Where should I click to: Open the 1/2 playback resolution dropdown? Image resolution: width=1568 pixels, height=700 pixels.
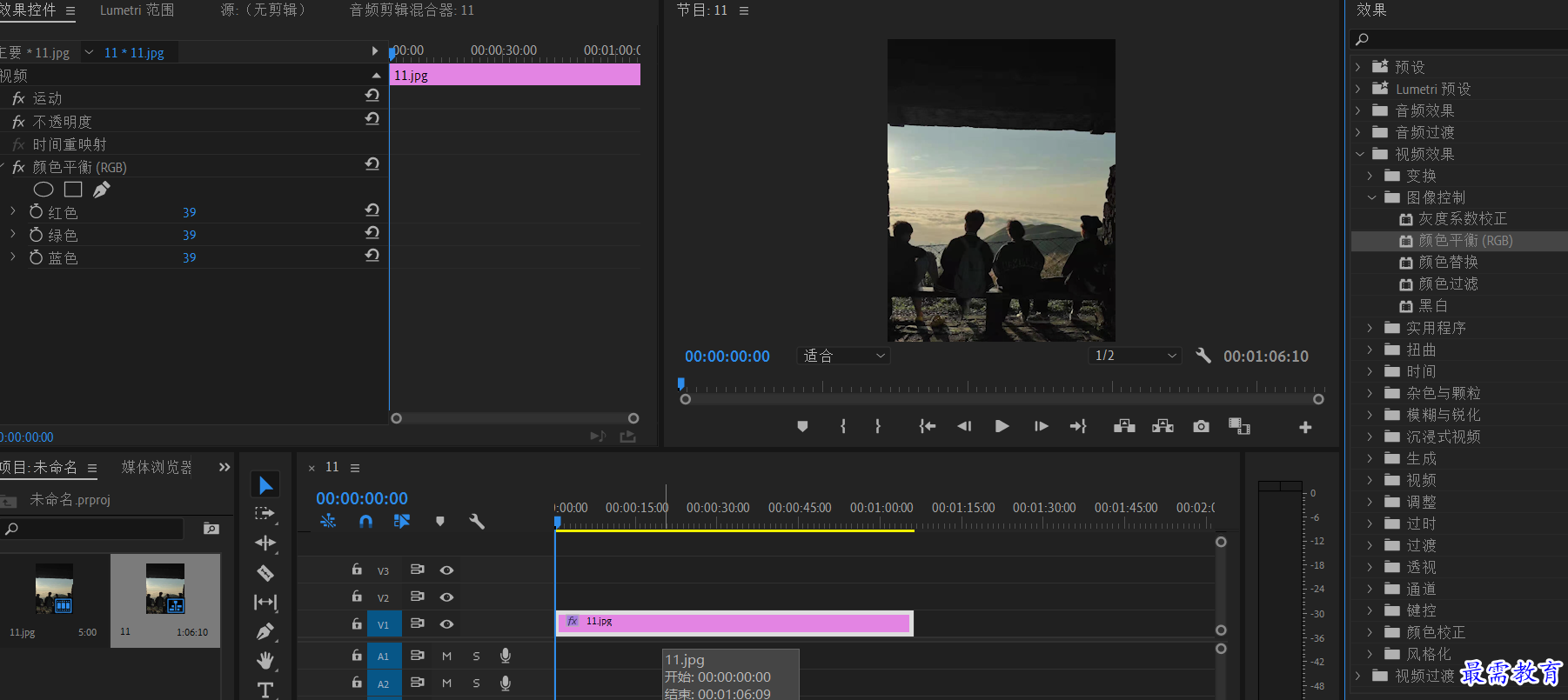point(1136,356)
